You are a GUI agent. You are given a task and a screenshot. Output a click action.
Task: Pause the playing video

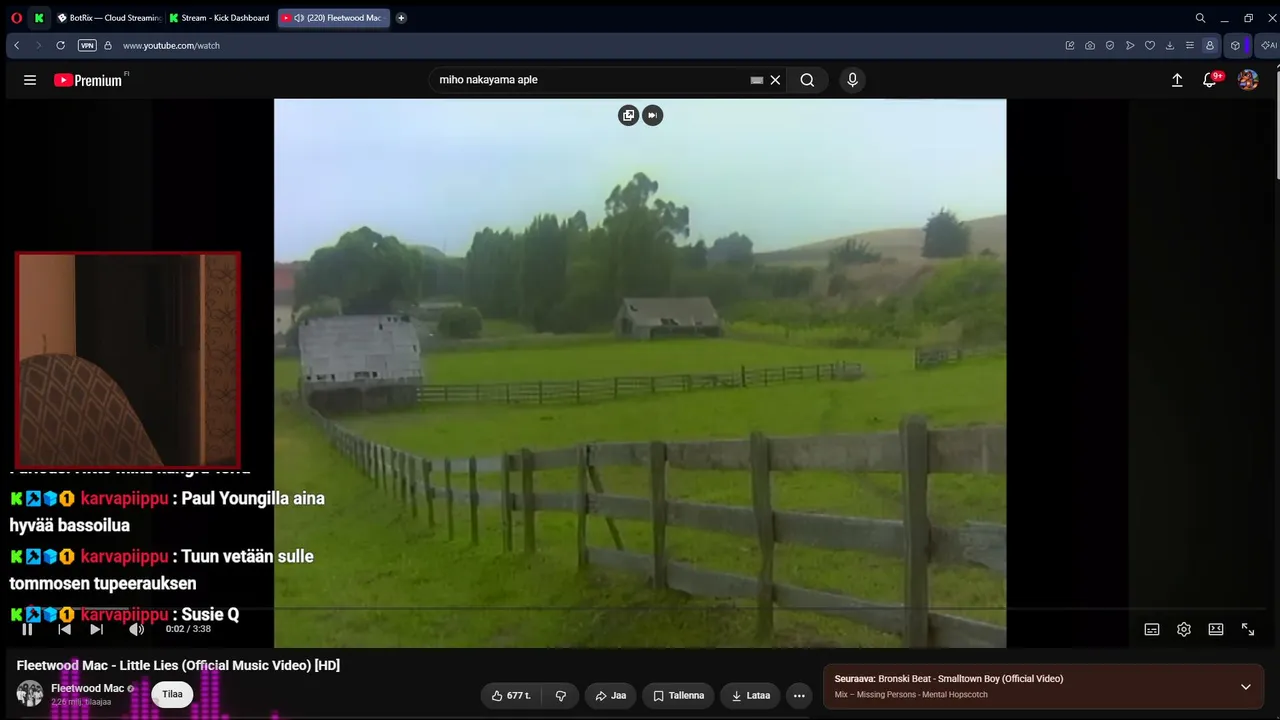27,629
